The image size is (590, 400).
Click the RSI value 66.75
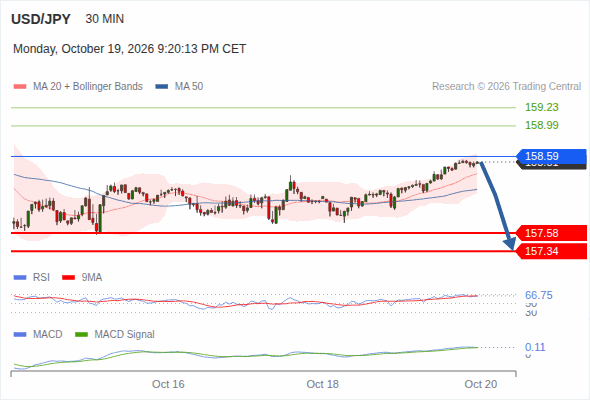[x=539, y=295]
